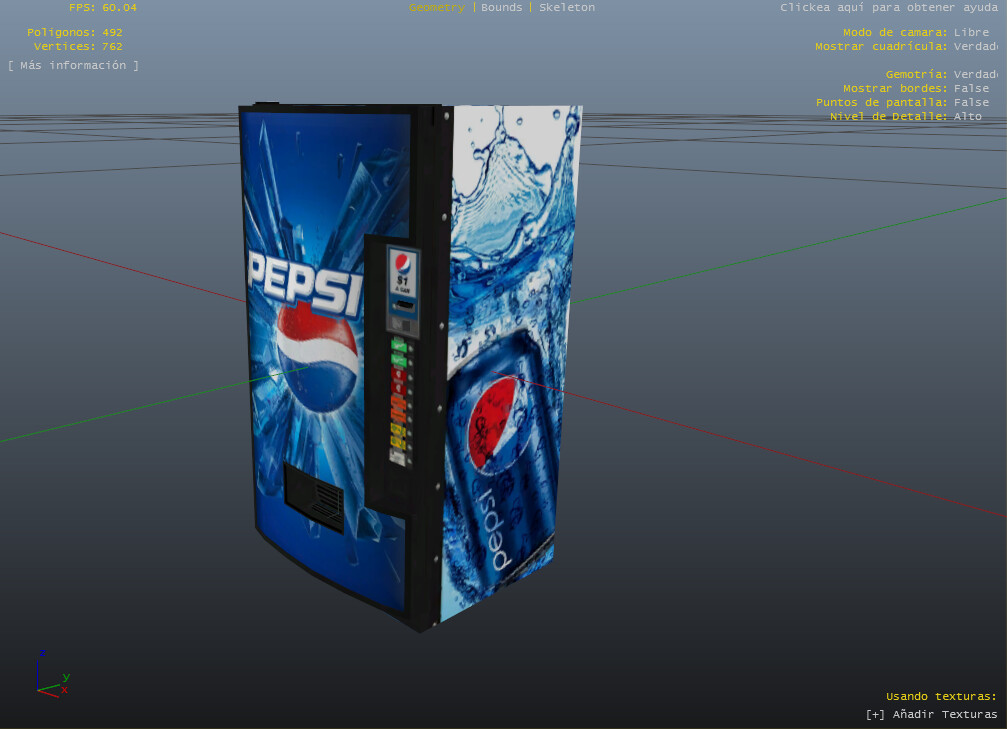The width and height of the screenshot is (1007, 729).
Task: Enable Puntos de pantalla
Action: coord(970,102)
